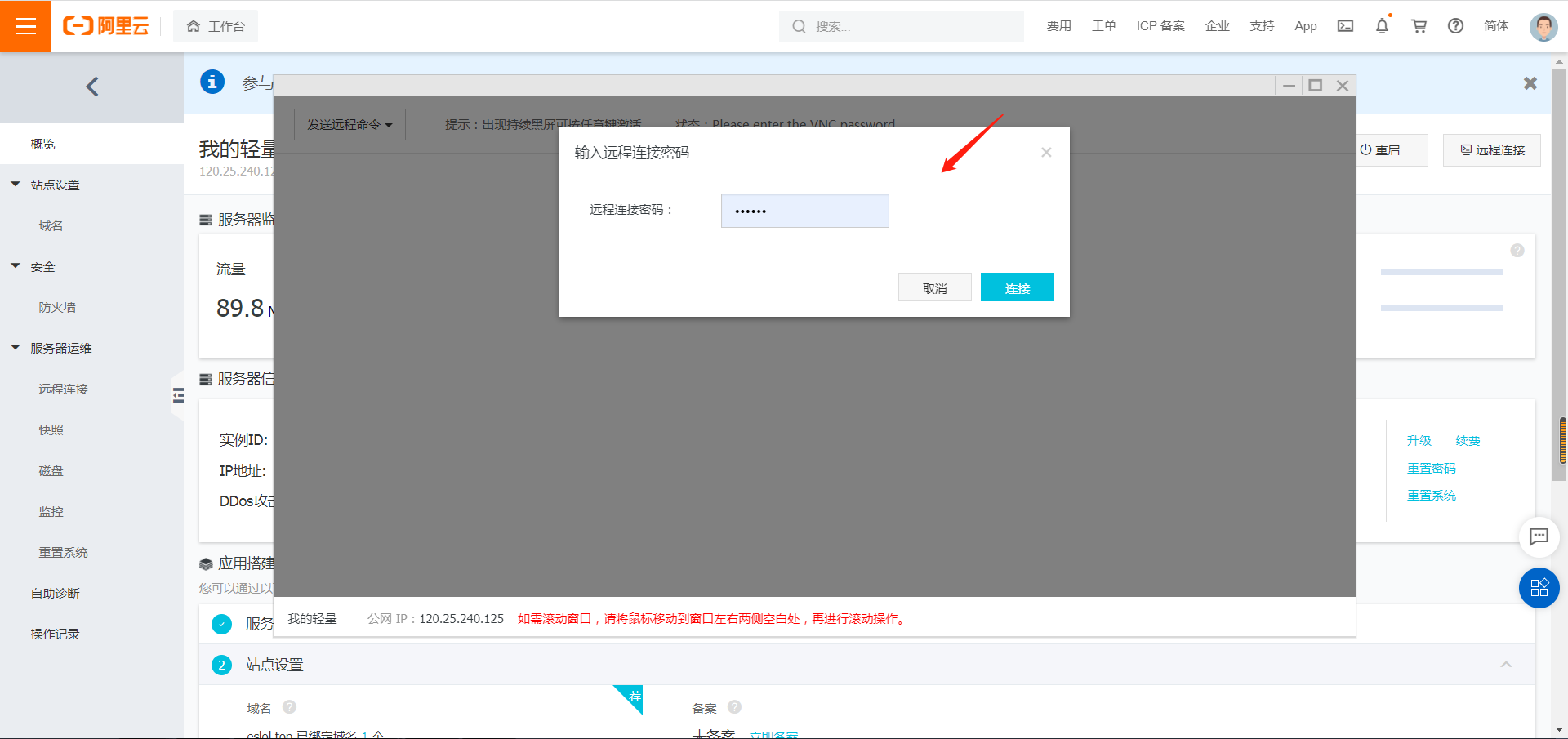Cancel the password dialog with 取消
The height and width of the screenshot is (739, 1568).
pyautogui.click(x=935, y=287)
